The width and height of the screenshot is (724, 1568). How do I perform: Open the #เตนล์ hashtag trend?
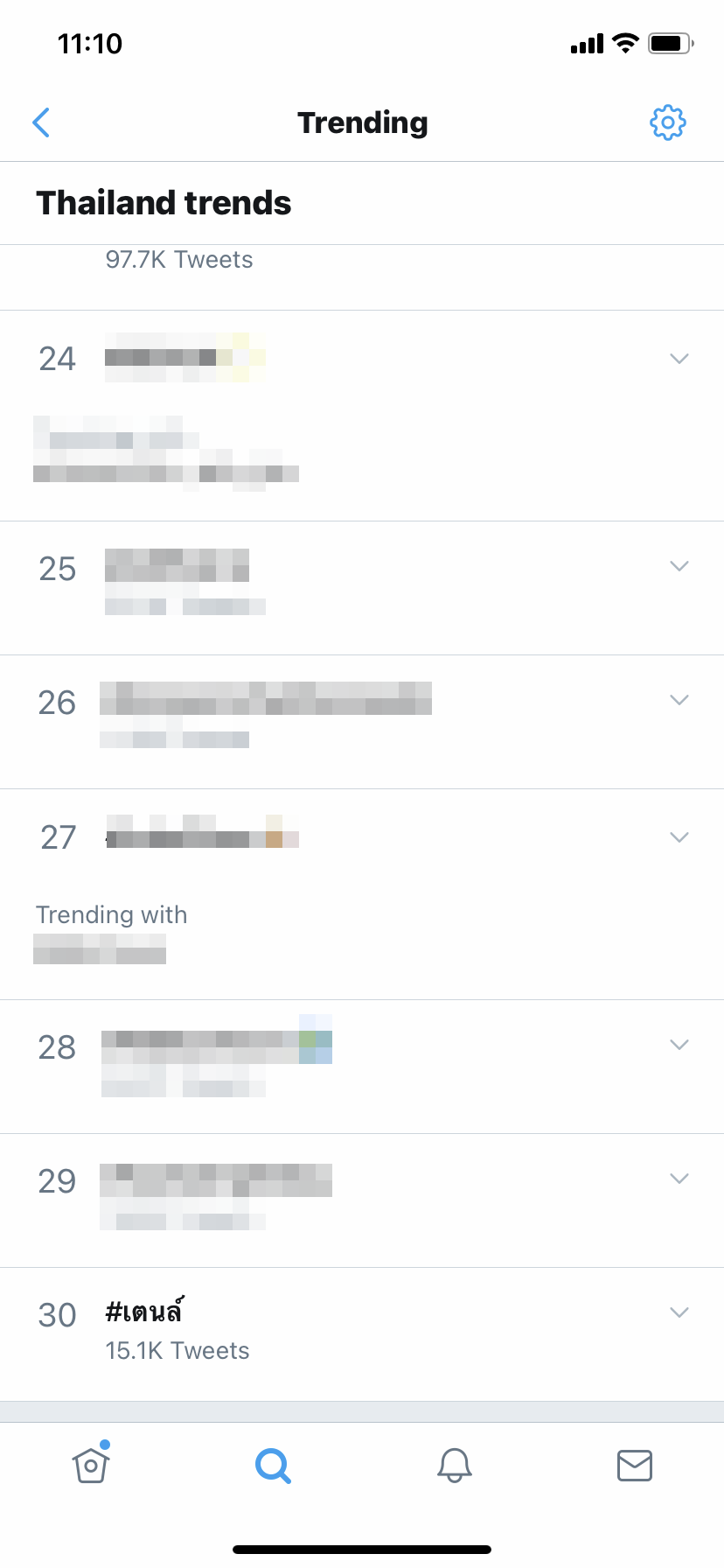pos(144,1312)
